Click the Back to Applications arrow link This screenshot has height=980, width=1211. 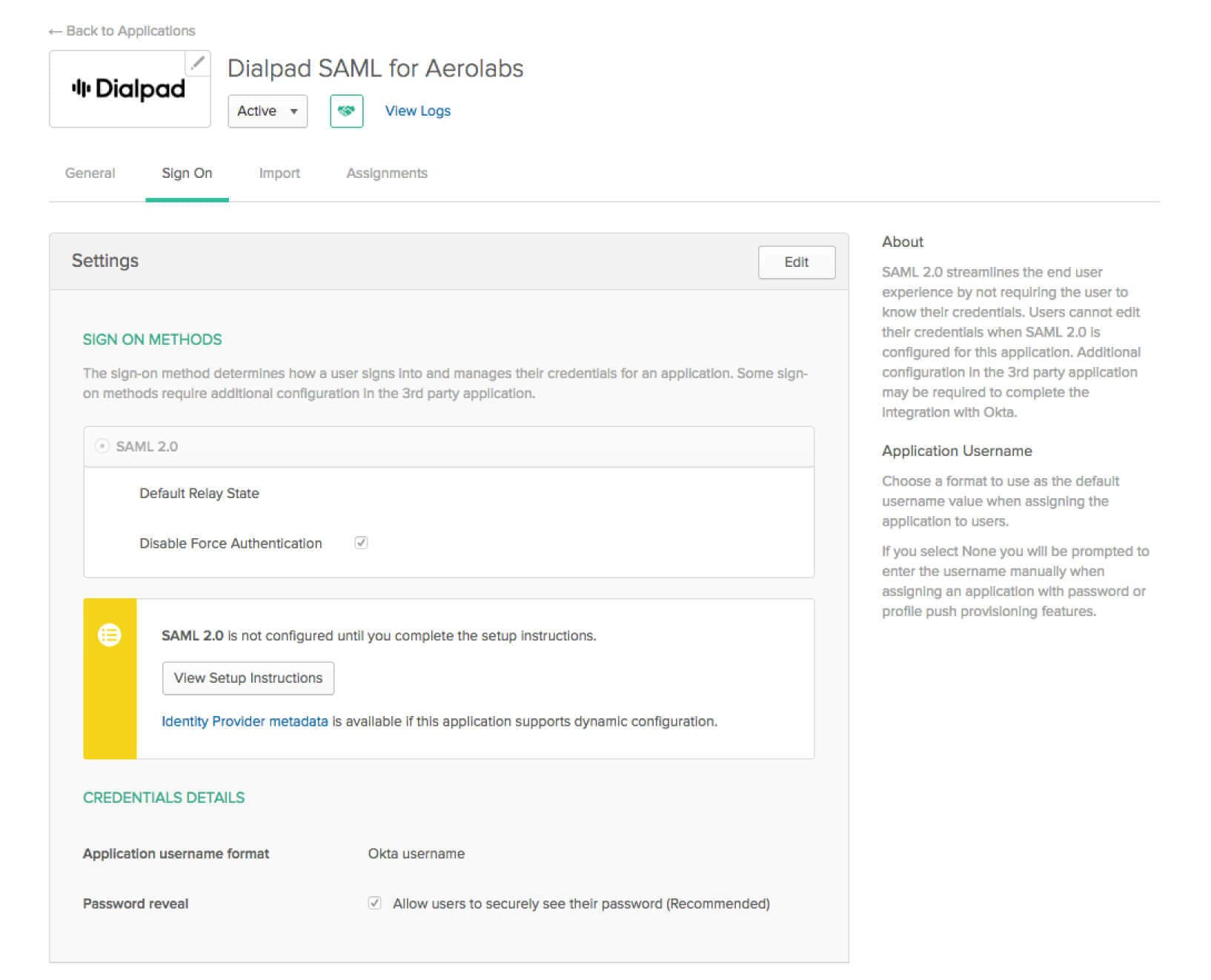click(x=122, y=31)
